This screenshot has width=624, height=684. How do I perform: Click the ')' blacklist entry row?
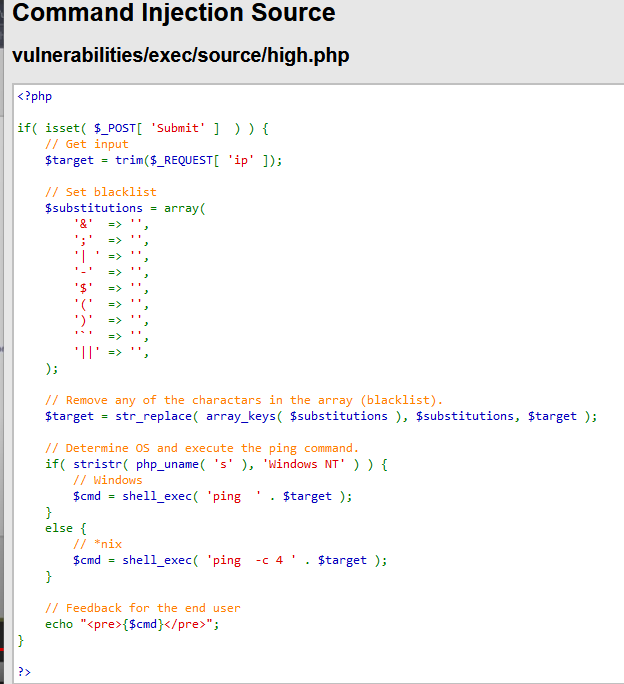coord(111,321)
